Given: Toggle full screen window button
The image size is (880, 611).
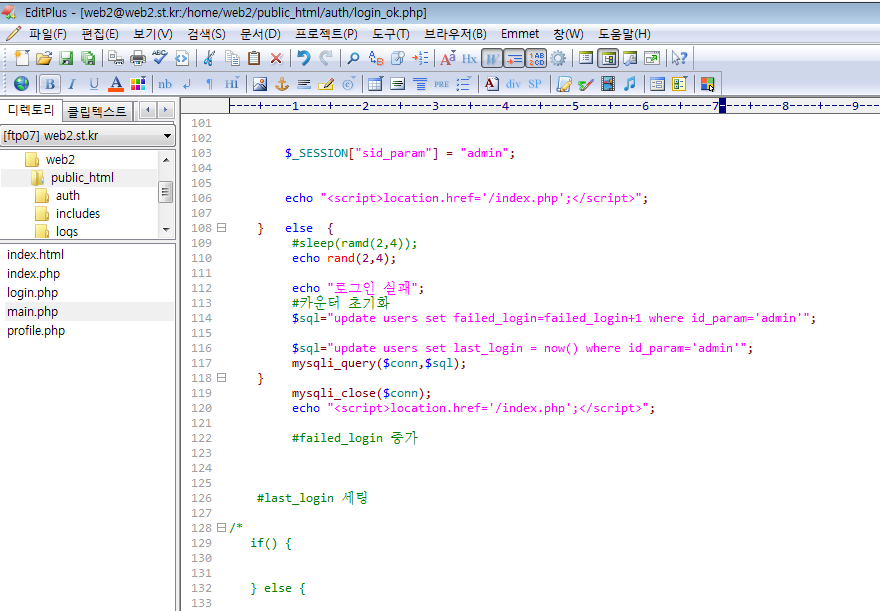Looking at the screenshot, I should coord(652,58).
